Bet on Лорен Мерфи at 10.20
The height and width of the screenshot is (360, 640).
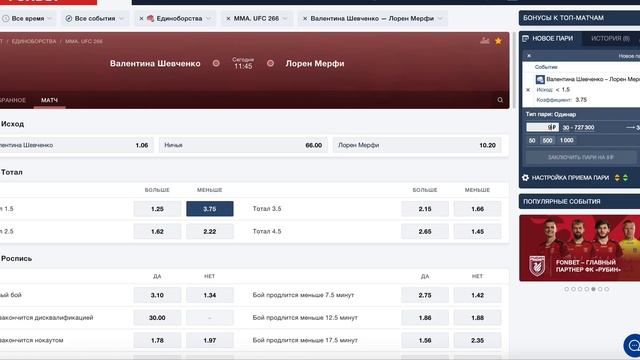417,145
